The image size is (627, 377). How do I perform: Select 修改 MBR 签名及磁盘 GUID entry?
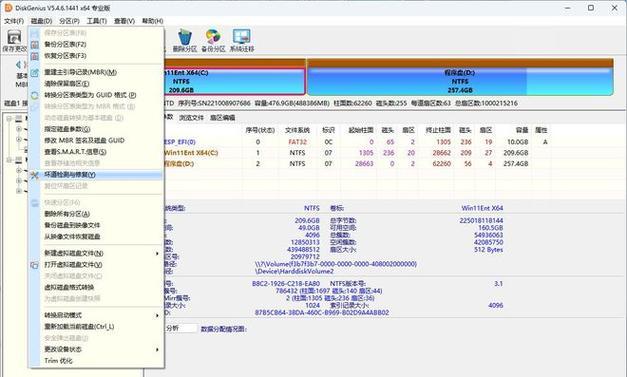point(96,140)
